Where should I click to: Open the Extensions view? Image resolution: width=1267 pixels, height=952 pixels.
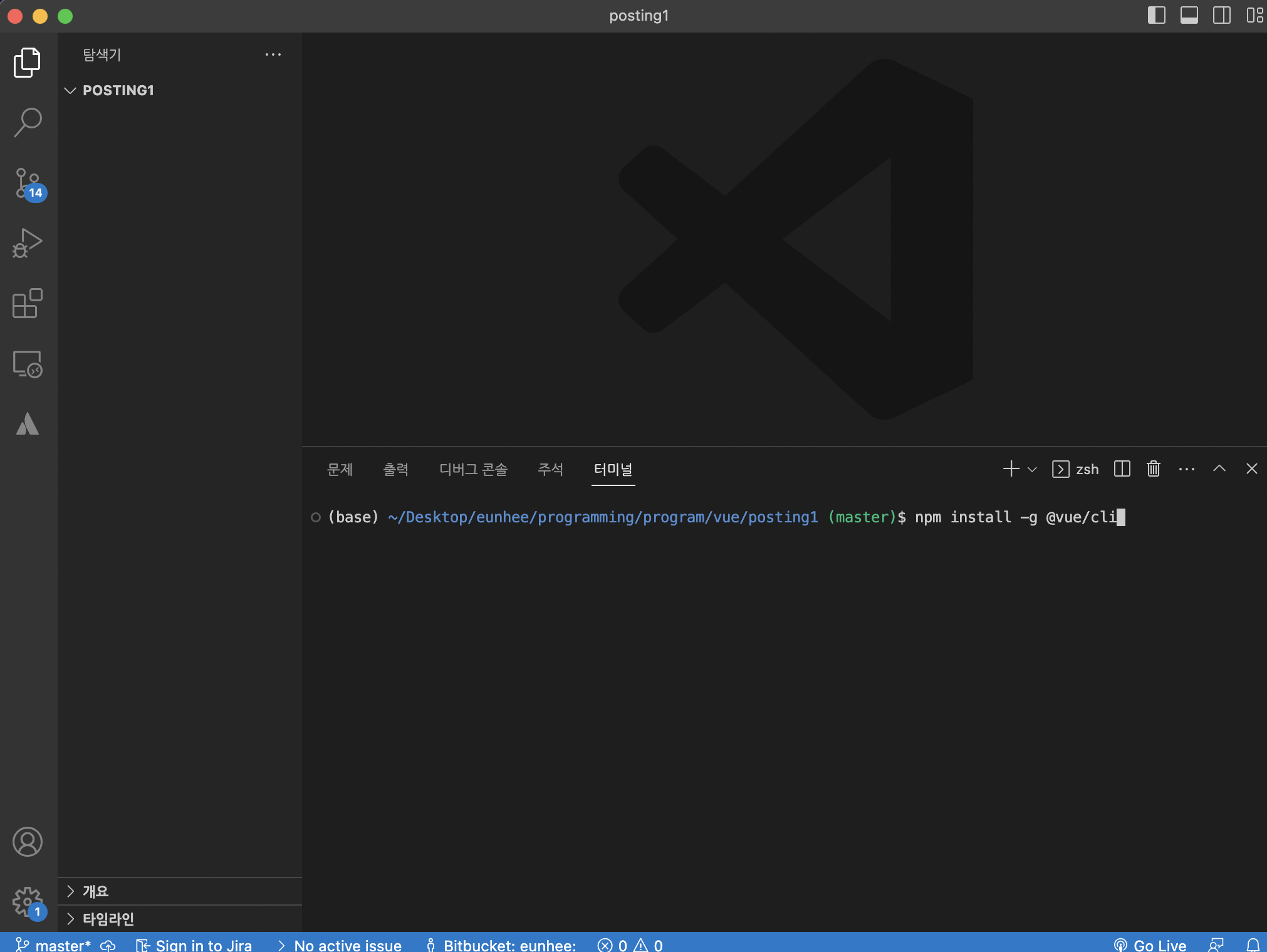28,304
